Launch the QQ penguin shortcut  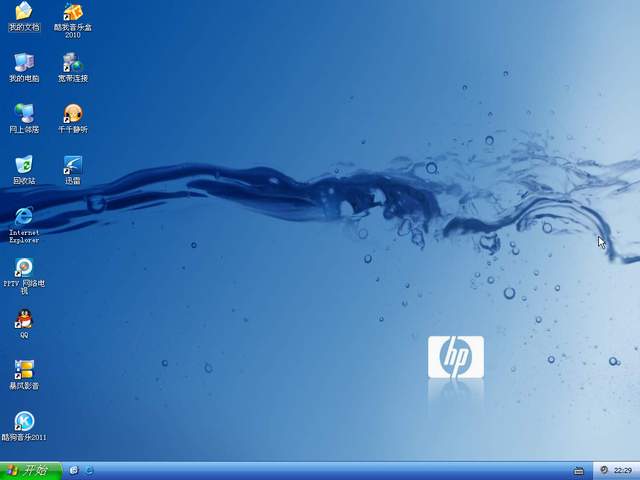click(23, 320)
